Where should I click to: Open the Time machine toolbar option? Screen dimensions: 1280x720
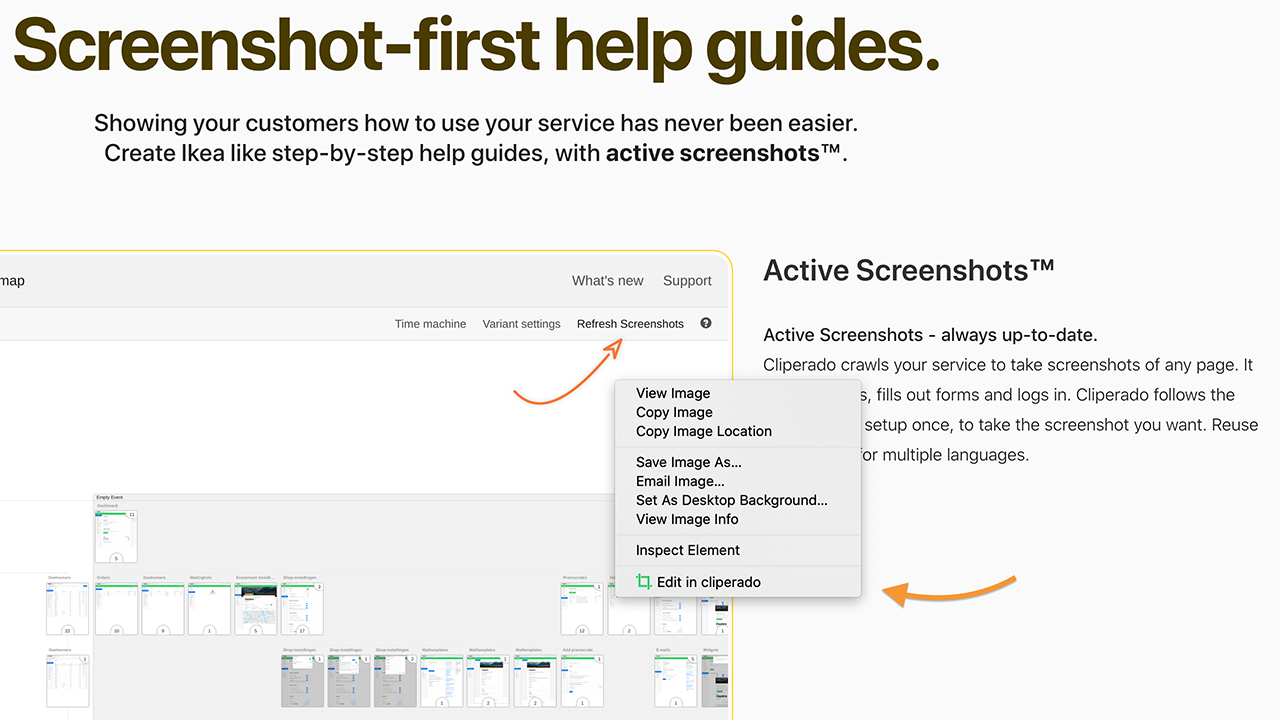click(x=430, y=324)
